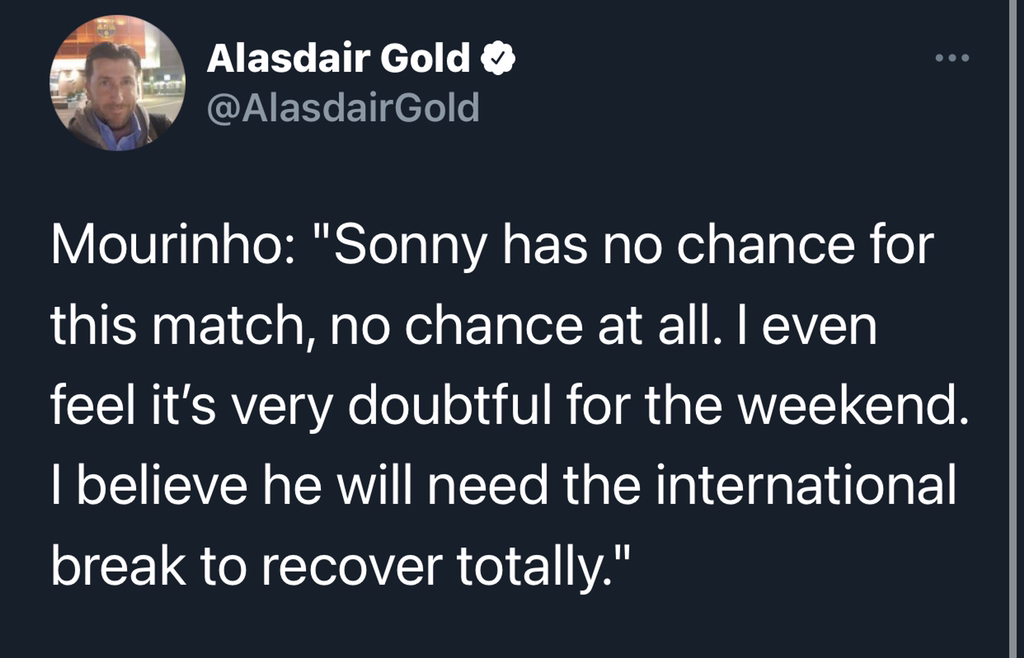Open the @AlasdairGold handle link
Viewport: 1024px width, 658px height.
[x=342, y=106]
